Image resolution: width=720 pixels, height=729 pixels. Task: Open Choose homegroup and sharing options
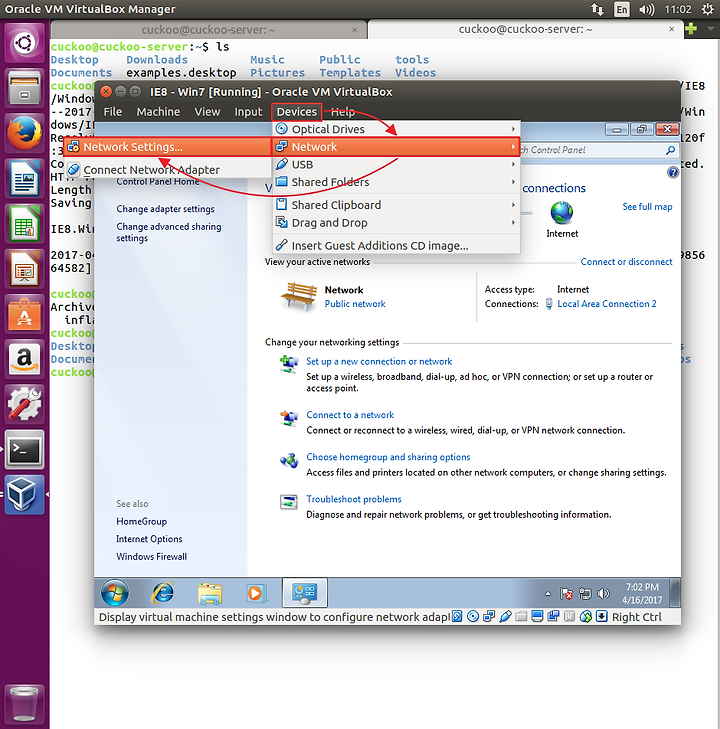pos(388,457)
